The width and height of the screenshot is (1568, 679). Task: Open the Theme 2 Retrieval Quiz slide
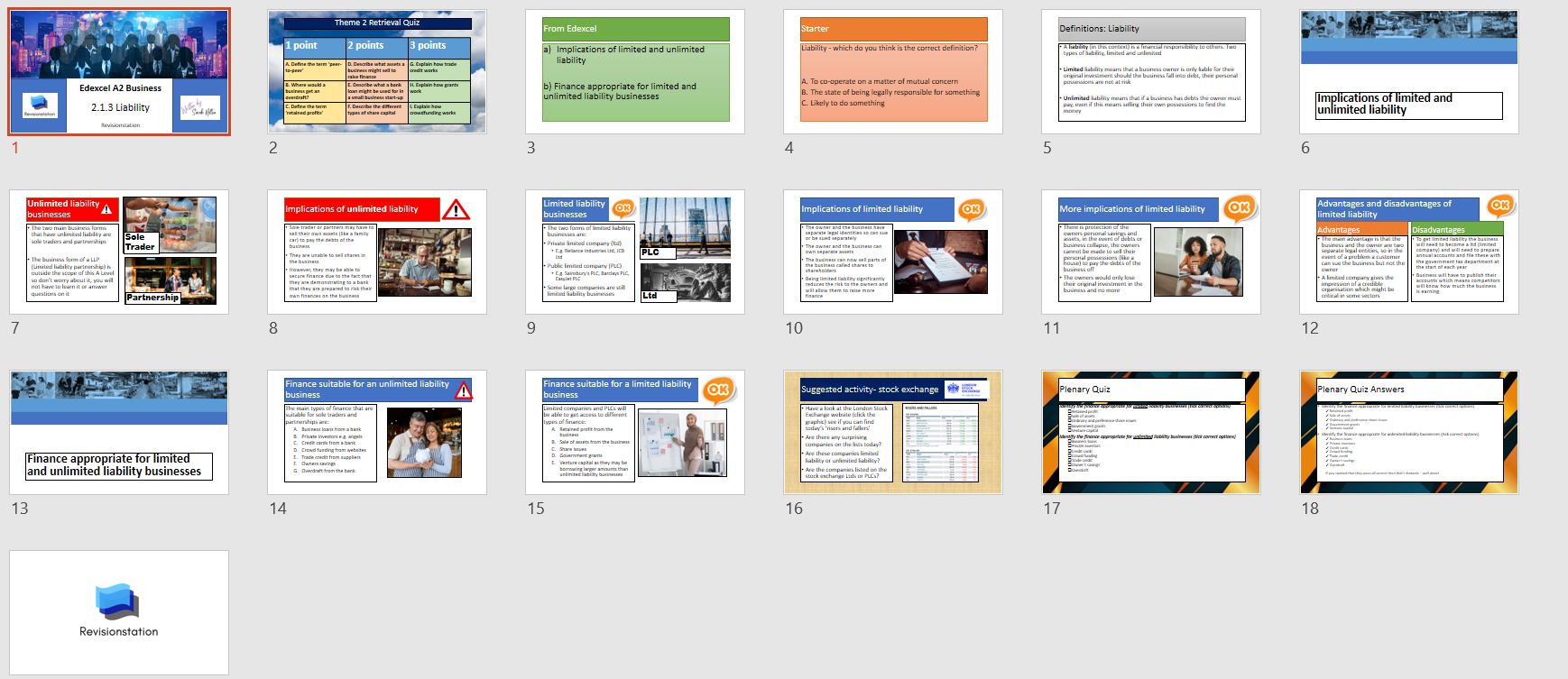coord(377,72)
